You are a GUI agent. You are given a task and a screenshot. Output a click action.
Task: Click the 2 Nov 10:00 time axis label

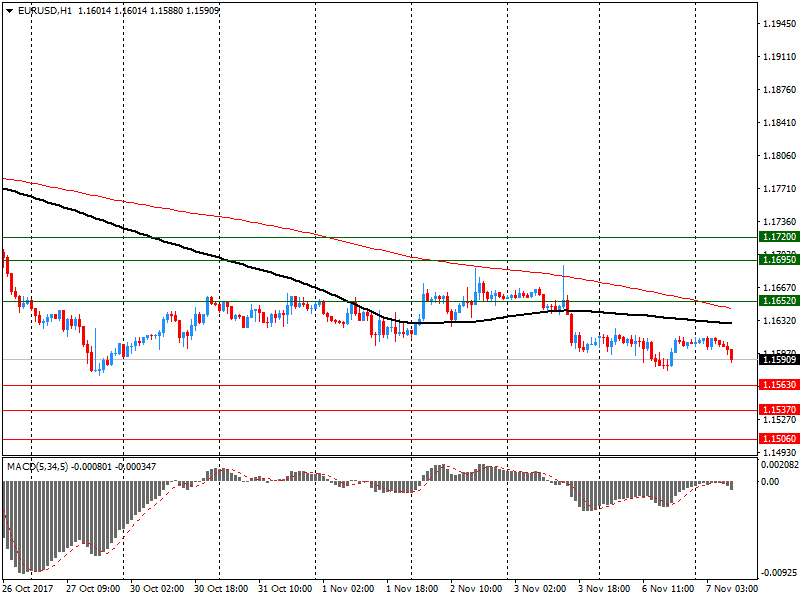(x=476, y=588)
